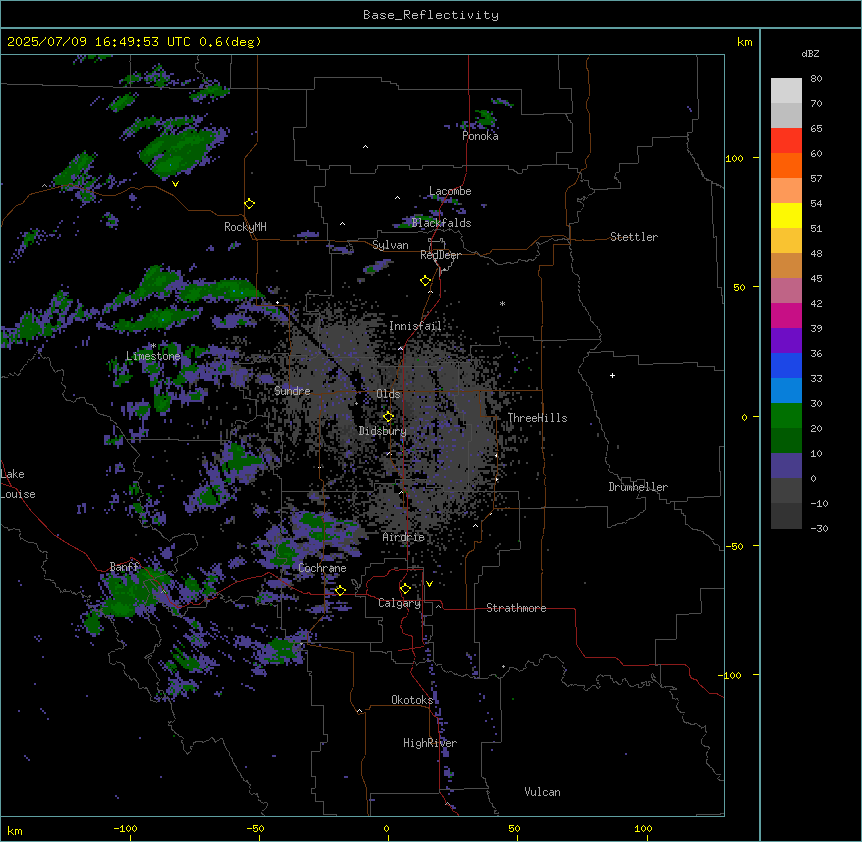Click the Base_Reflectivity title
The image size is (862, 842).
pos(431,15)
